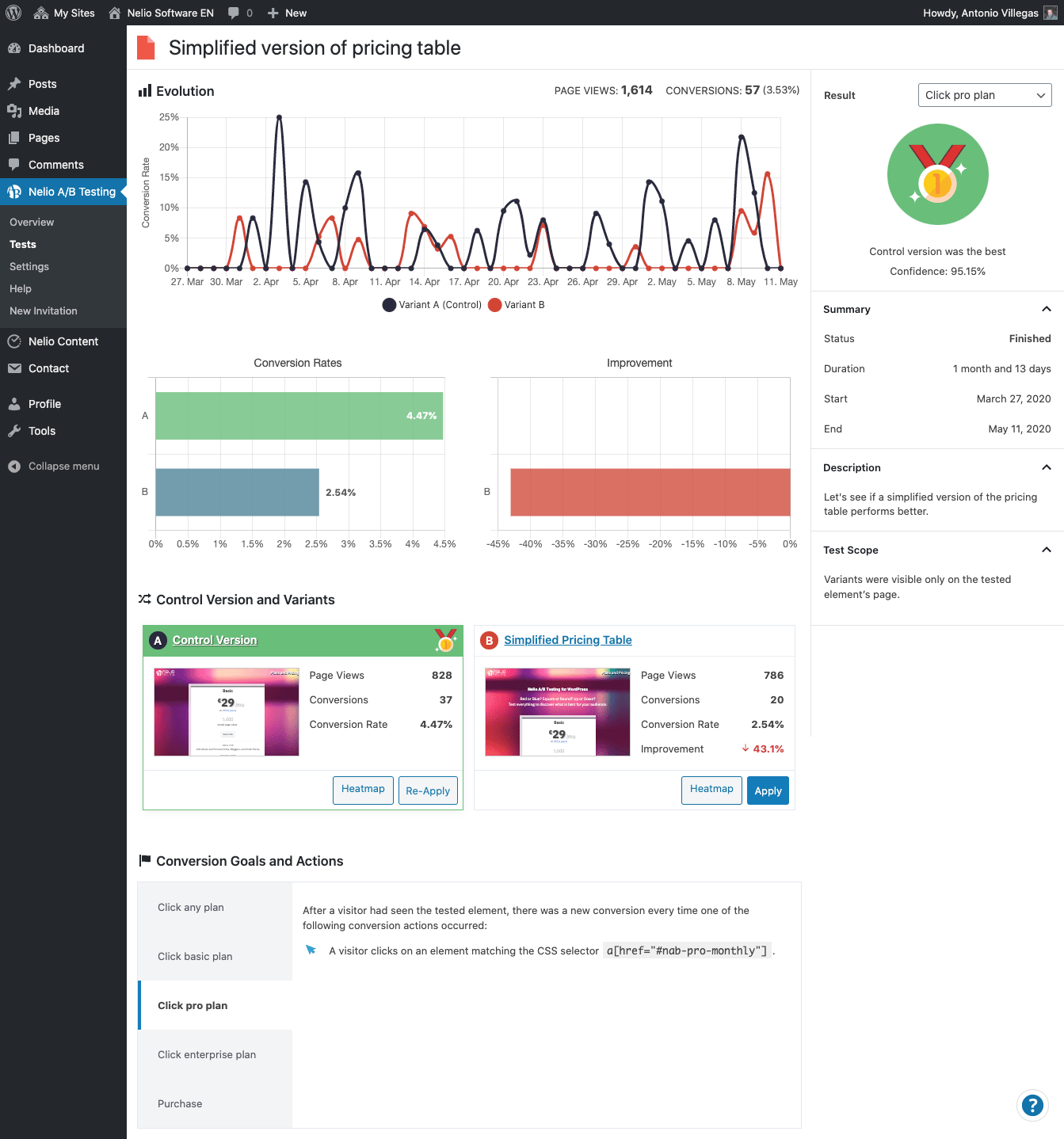The image size is (1064, 1139).
Task: Click the circled B badge on variant card
Action: pos(490,640)
